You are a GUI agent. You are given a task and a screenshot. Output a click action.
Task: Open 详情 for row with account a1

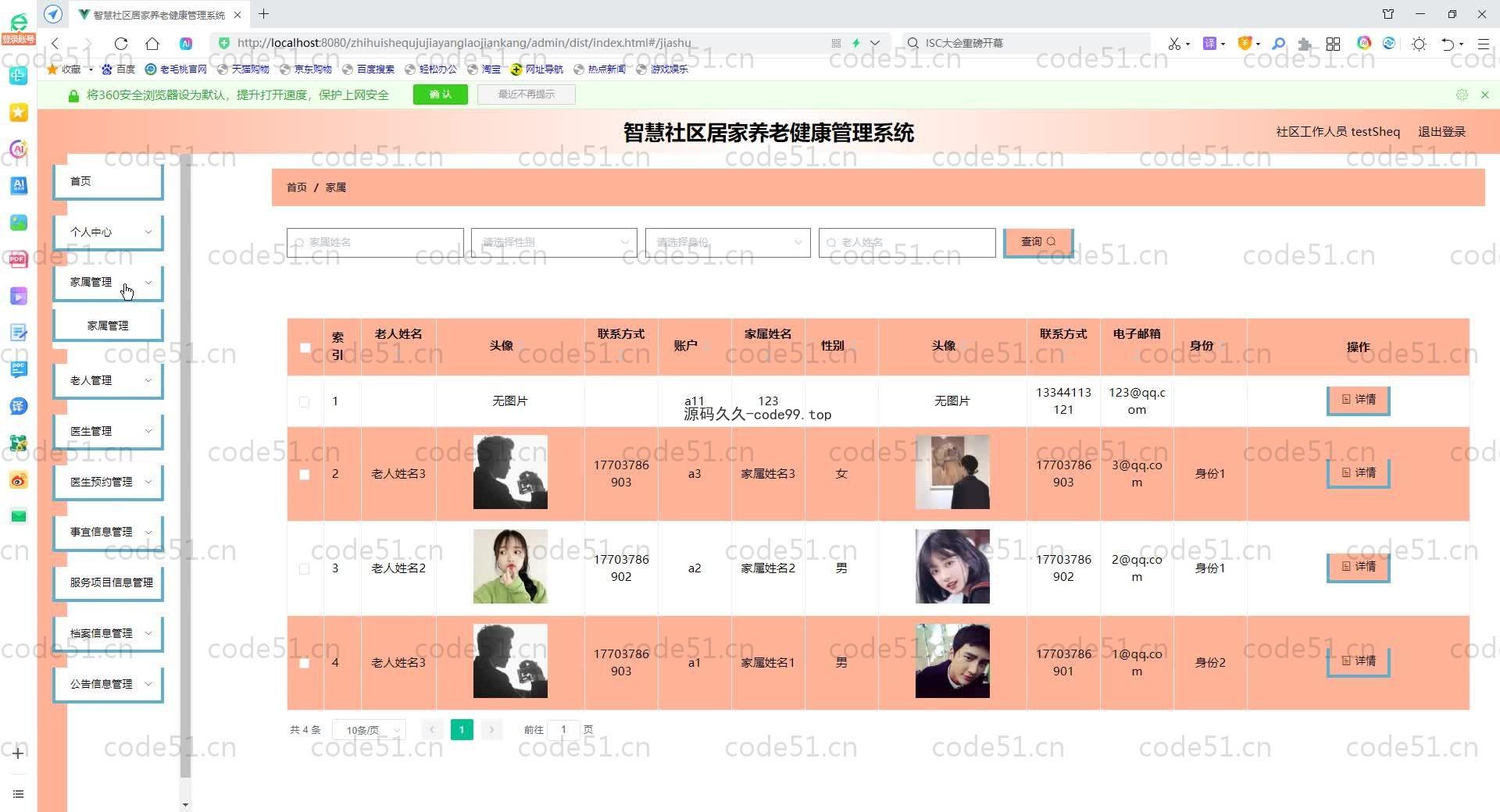1359,661
